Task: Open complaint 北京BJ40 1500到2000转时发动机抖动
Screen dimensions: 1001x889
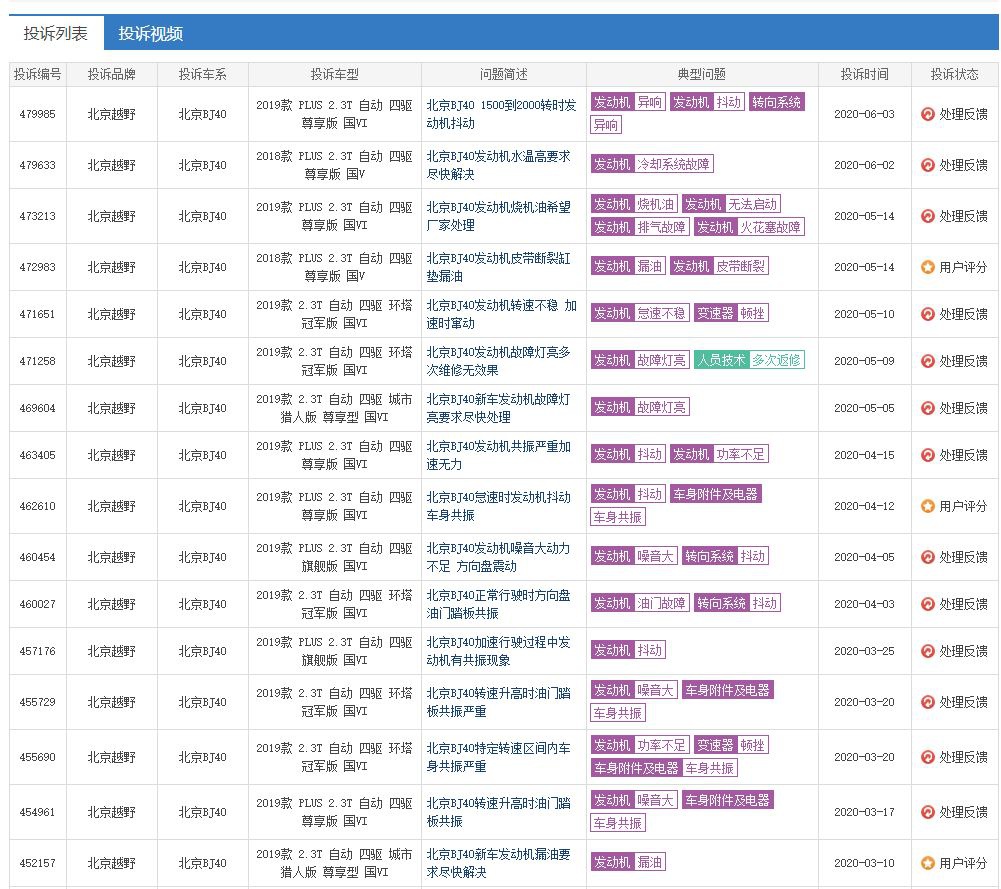Action: tap(501, 114)
